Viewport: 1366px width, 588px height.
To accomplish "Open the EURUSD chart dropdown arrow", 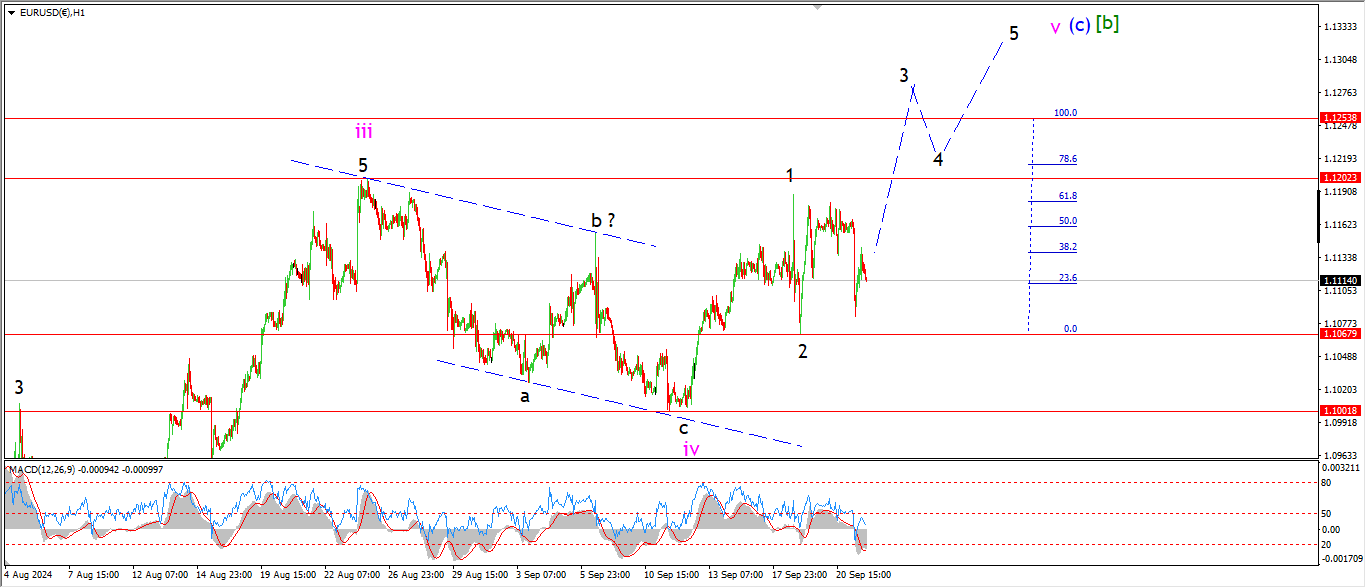I will [x=11, y=13].
